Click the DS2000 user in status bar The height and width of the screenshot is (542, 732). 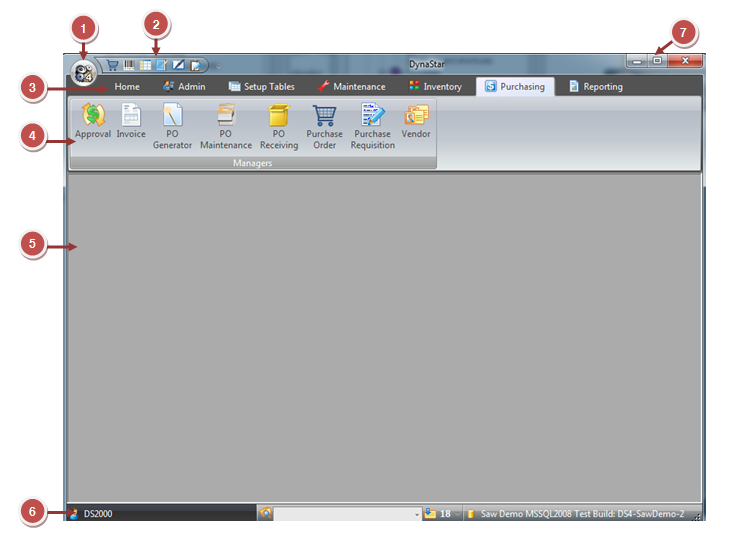[x=97, y=514]
